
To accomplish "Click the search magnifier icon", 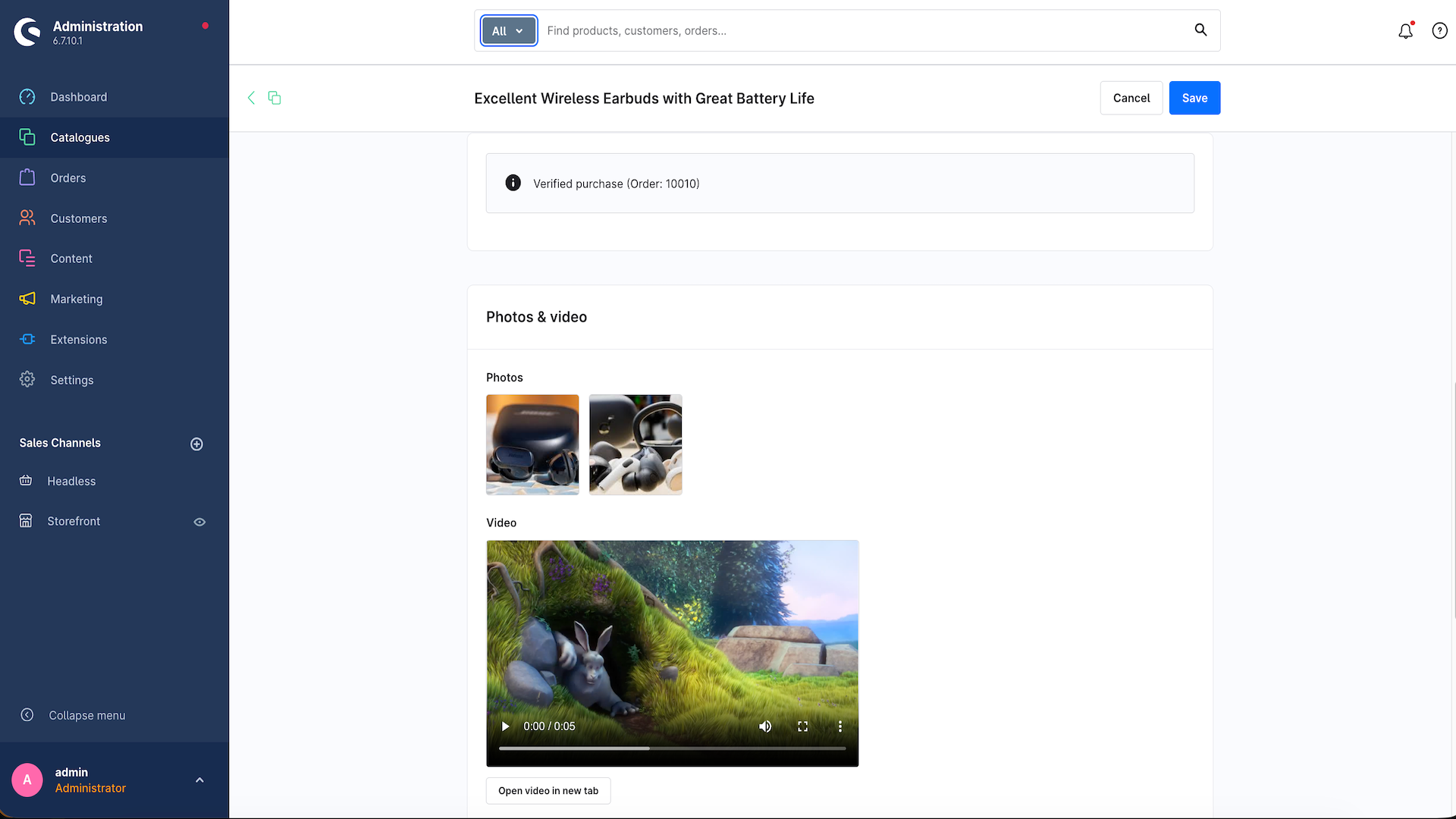I will click(x=1200, y=30).
